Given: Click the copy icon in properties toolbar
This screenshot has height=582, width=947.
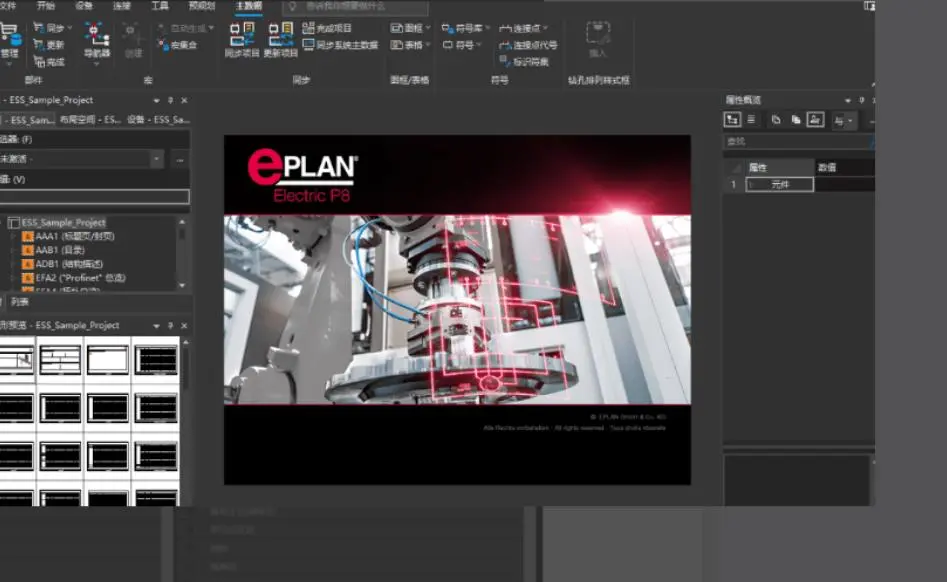Looking at the screenshot, I should tap(775, 120).
